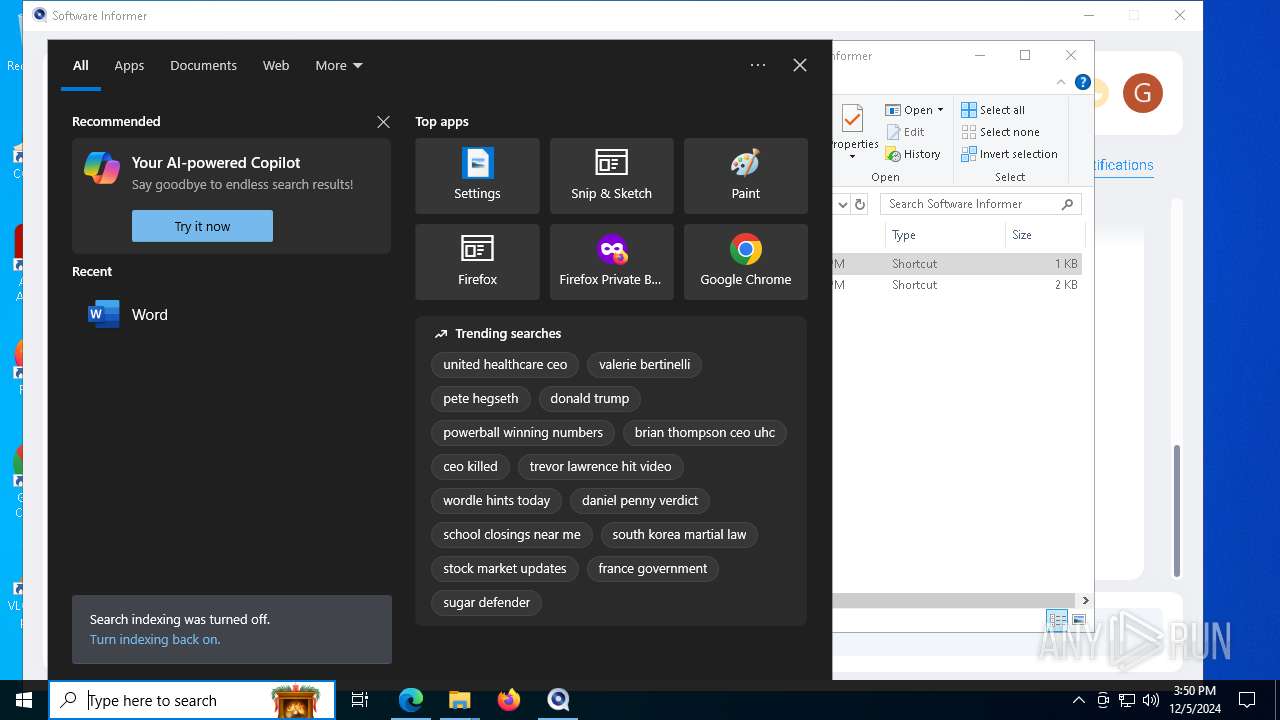The width and height of the screenshot is (1280, 720).
Task: Open the Software Informer taskbar icon
Action: click(x=558, y=700)
